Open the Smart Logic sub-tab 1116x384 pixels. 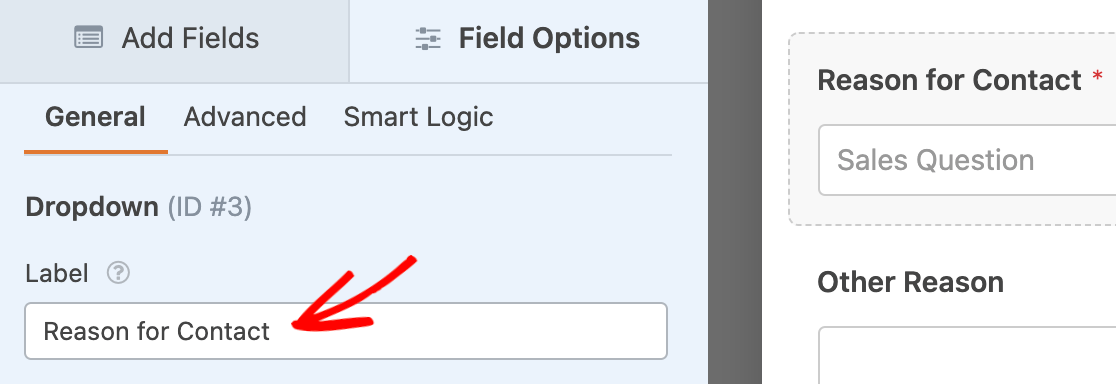418,117
